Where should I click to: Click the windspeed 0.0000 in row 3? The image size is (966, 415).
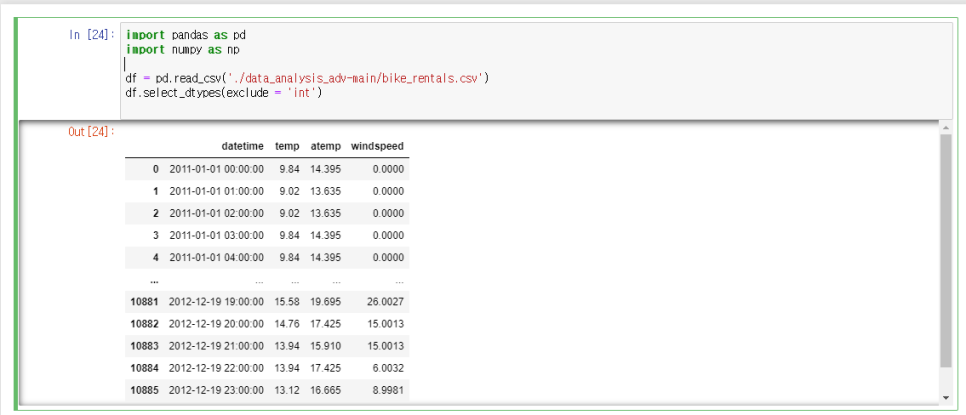(x=389, y=236)
